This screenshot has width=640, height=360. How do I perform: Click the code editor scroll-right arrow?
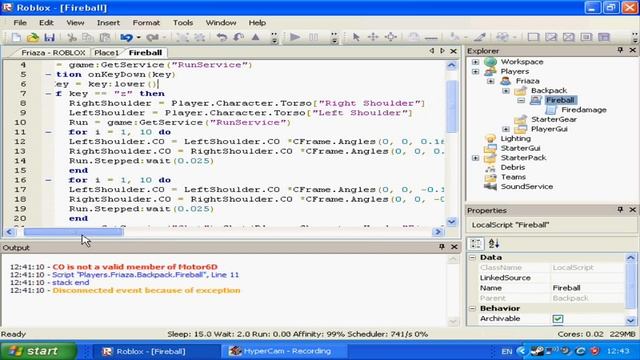[438, 232]
